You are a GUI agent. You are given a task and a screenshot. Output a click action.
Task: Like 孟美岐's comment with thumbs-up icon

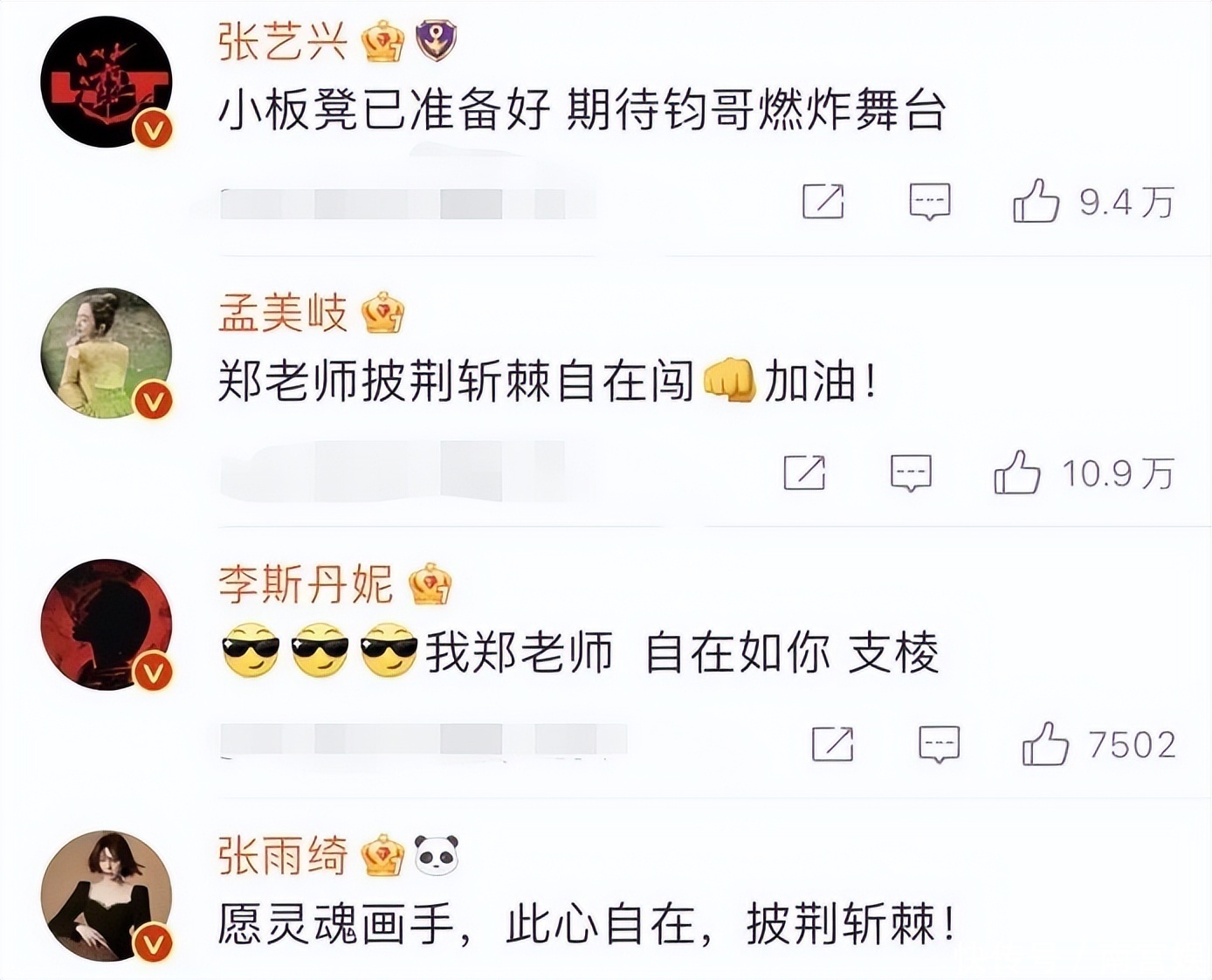click(1017, 473)
